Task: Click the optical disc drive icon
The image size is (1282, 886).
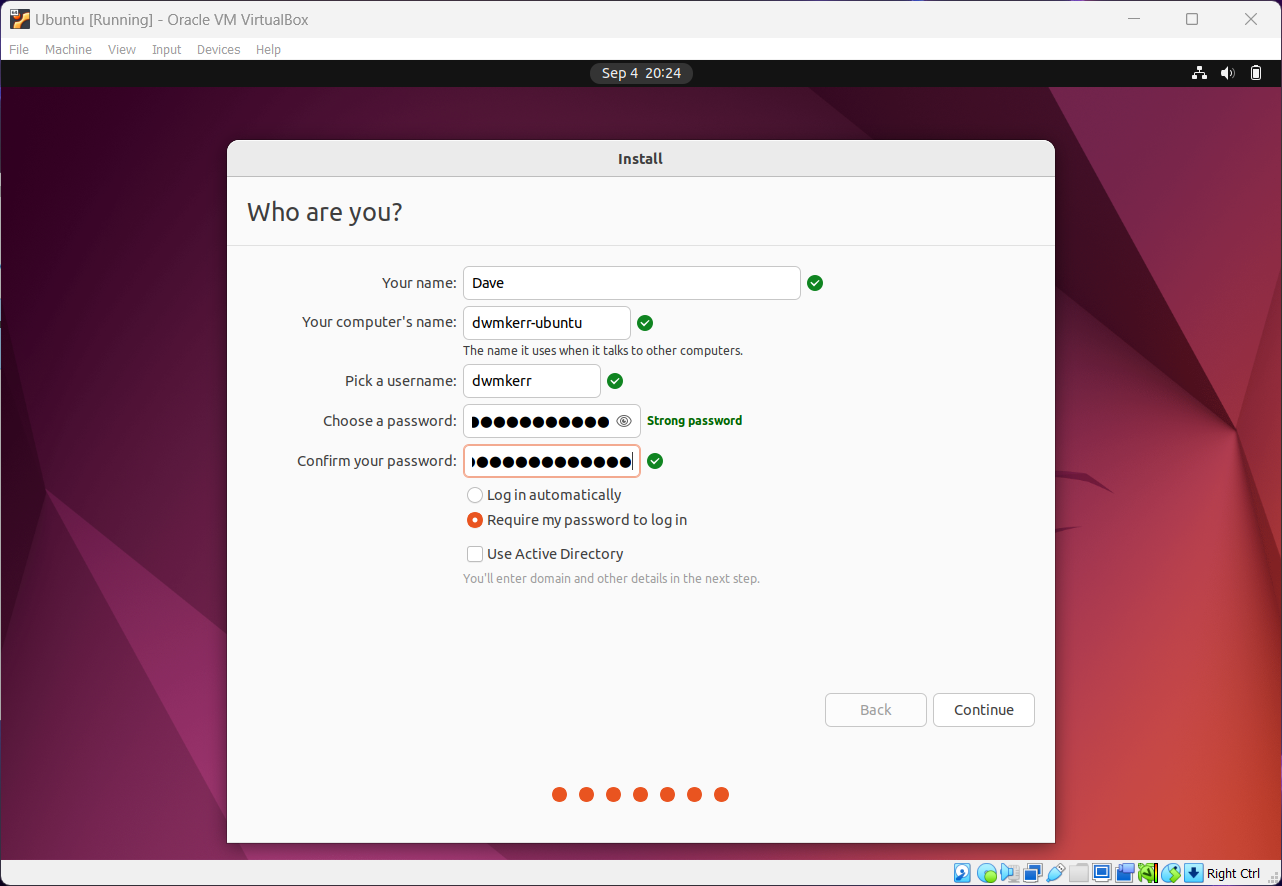Action: 986,873
